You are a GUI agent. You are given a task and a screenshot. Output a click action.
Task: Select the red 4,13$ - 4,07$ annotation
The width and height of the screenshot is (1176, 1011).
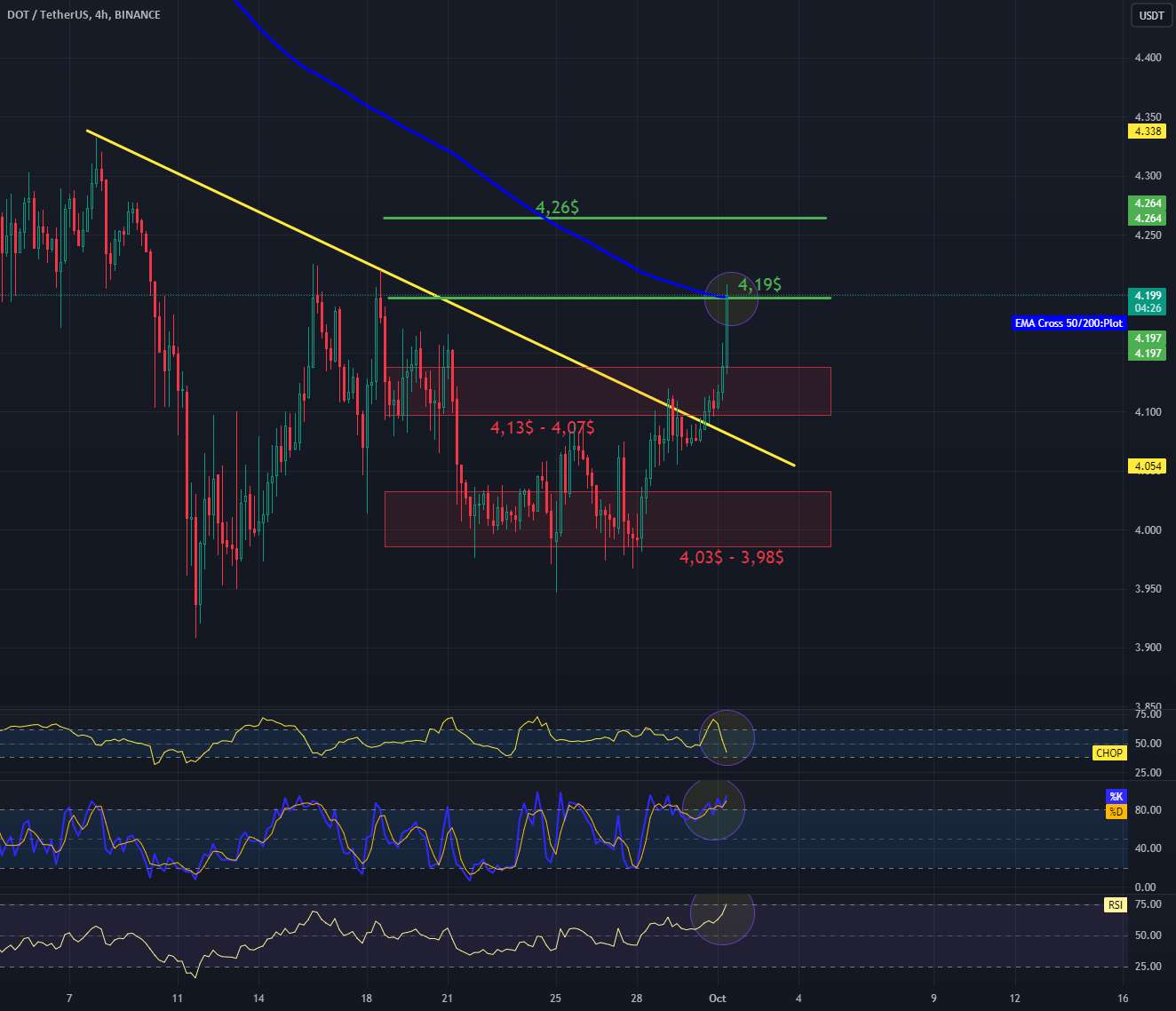click(x=543, y=427)
